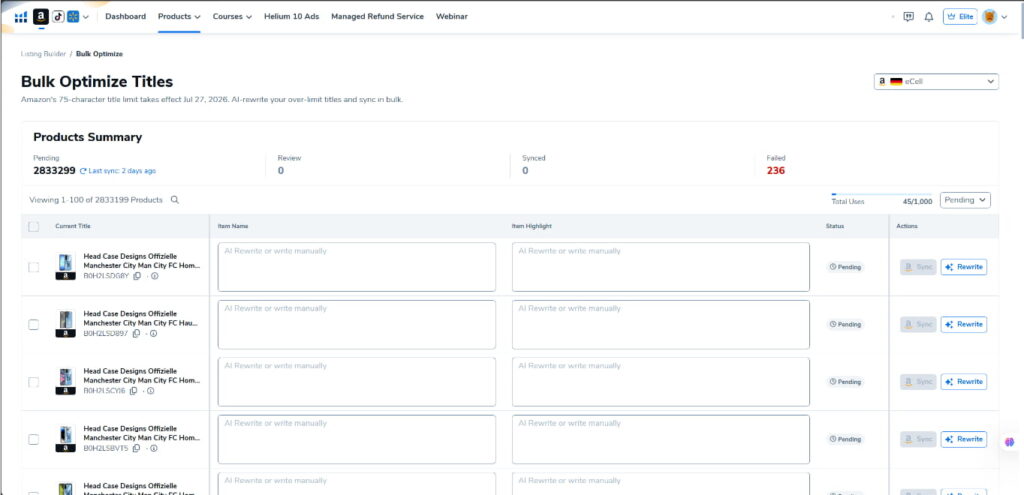Click Item Highlight field for B0H2LSDG8Y
Image resolution: width=1024 pixels, height=495 pixels.
pyautogui.click(x=661, y=267)
